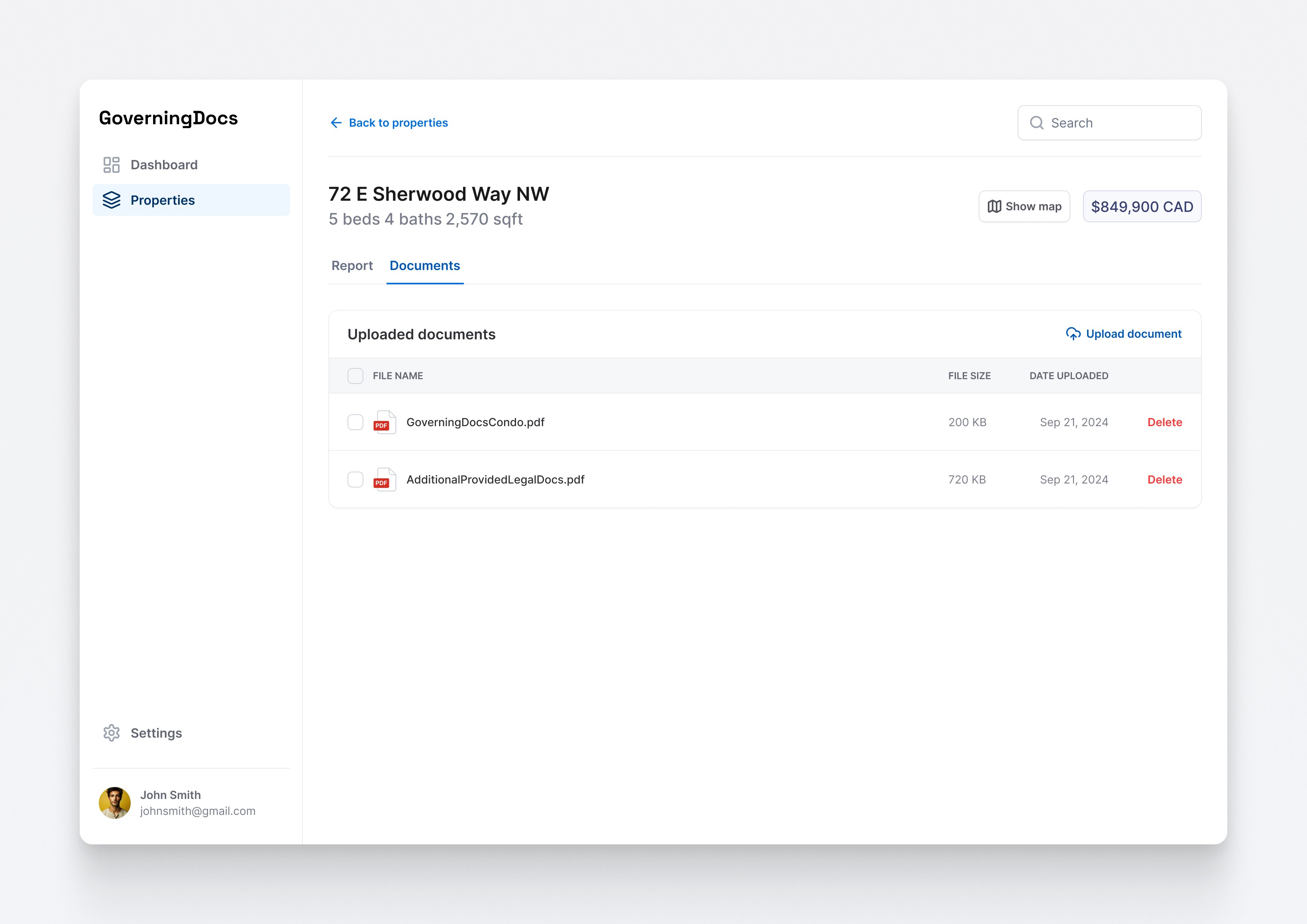Click the cloud upload icon
This screenshot has width=1307, height=924.
coord(1073,334)
